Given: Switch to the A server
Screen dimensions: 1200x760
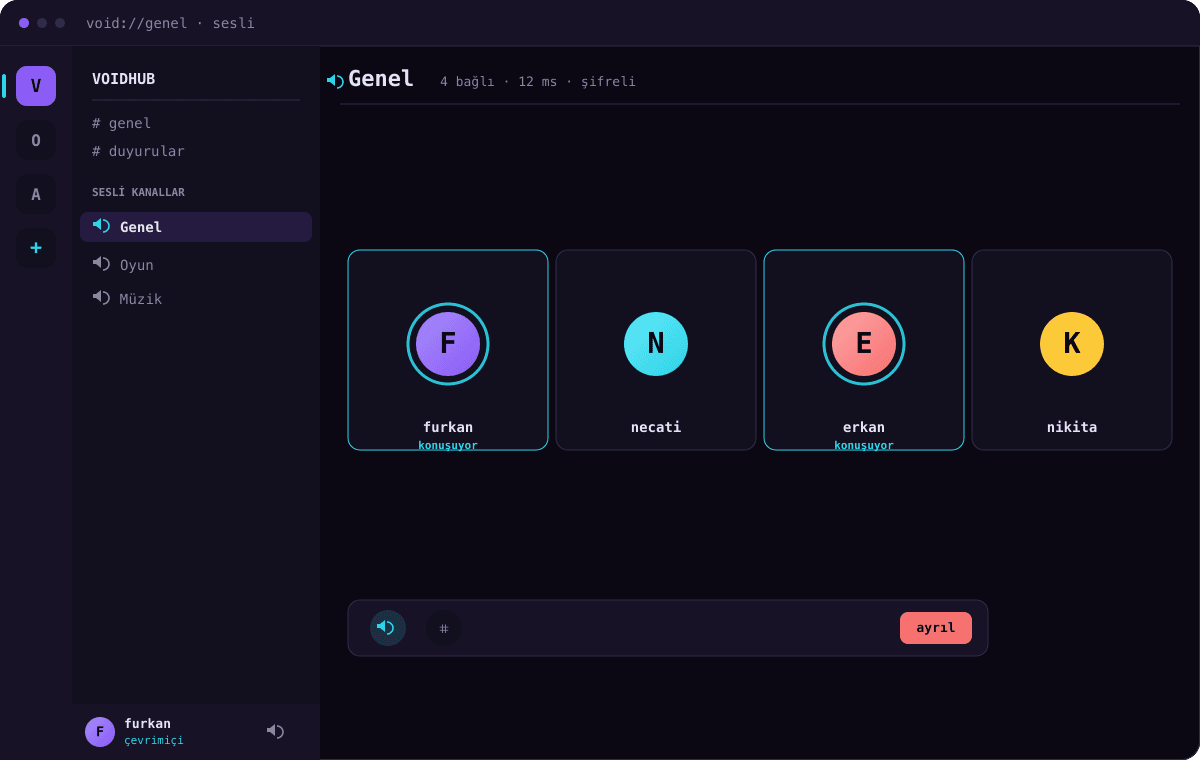Looking at the screenshot, I should coord(36,194).
